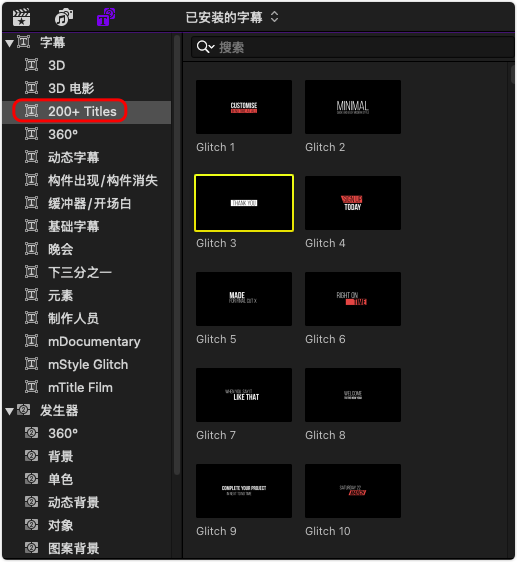Click the Glitch 4 name label

(x=325, y=243)
